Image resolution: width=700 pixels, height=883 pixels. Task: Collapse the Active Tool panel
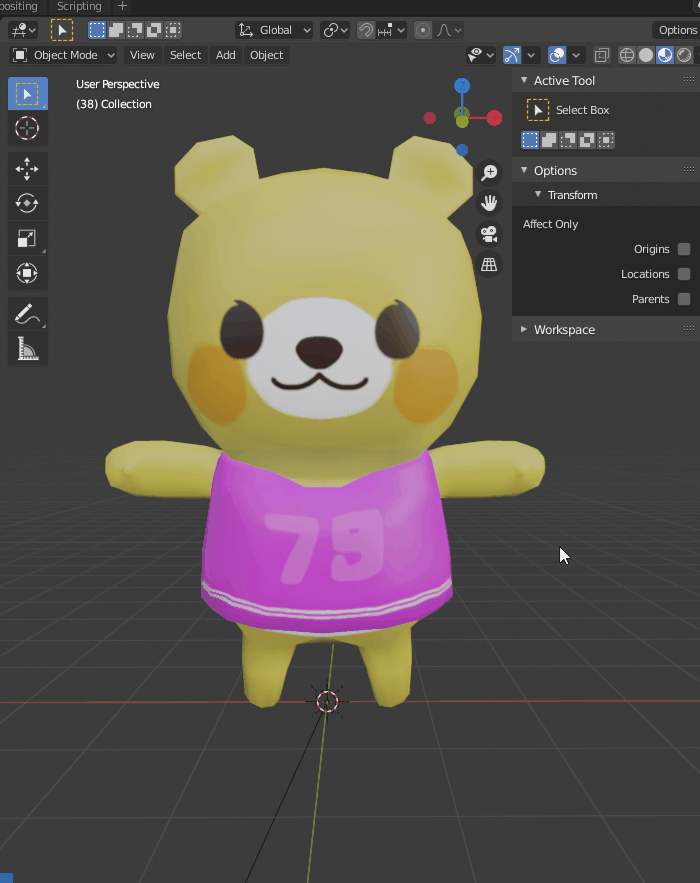[524, 80]
